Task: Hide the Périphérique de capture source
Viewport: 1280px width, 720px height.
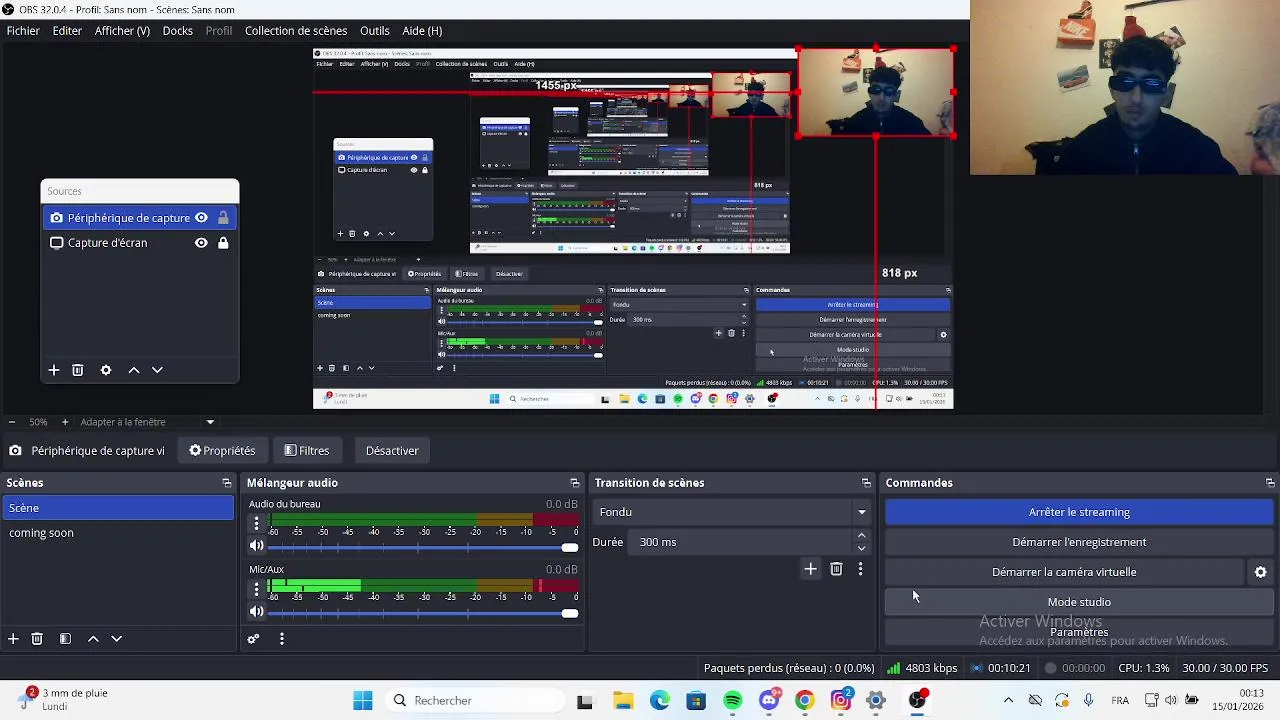Action: coord(201,218)
